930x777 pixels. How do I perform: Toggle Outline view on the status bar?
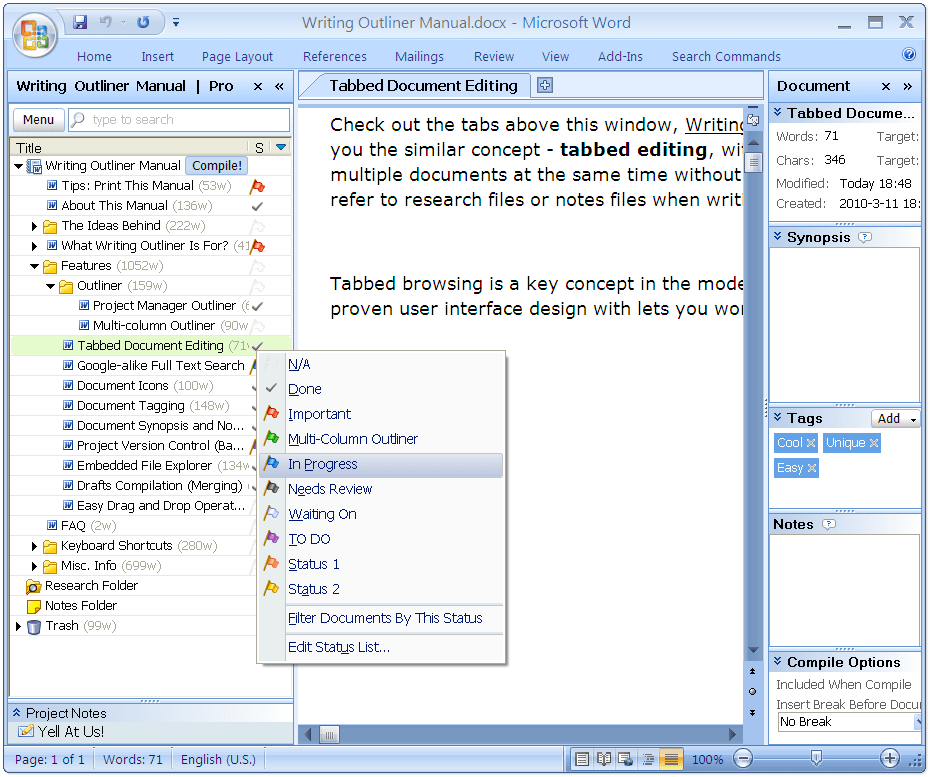pos(647,759)
